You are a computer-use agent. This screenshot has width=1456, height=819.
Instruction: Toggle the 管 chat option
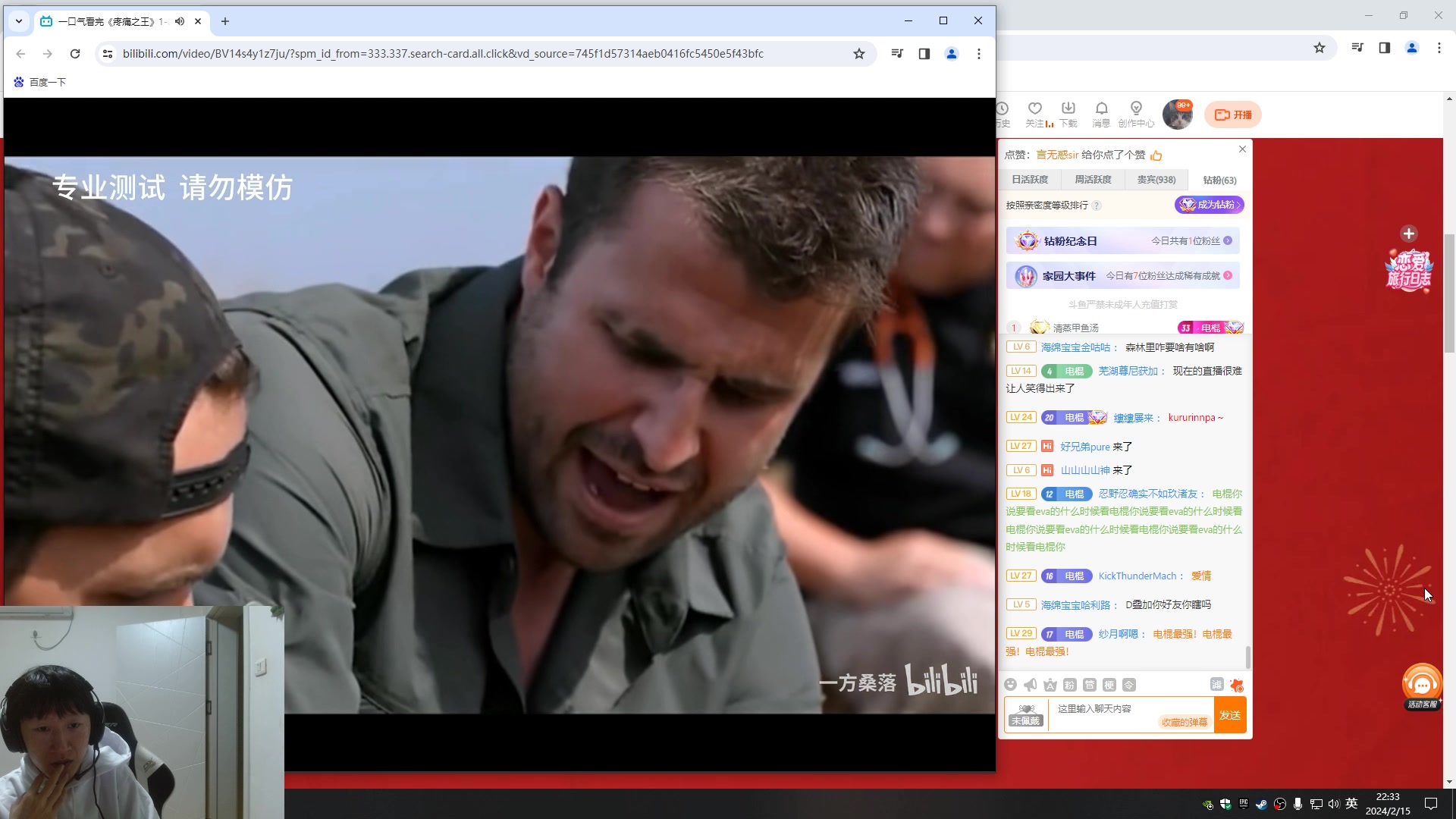1090,685
